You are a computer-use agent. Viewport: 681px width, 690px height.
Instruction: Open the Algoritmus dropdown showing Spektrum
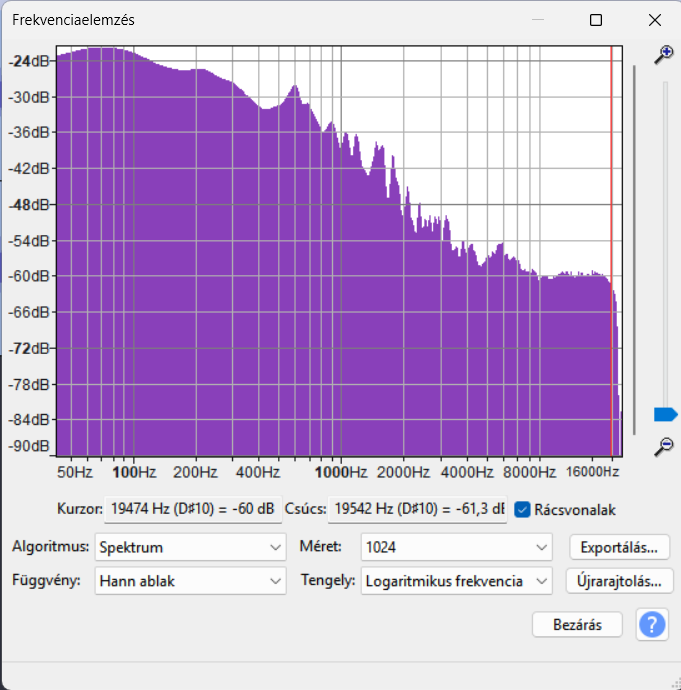tap(190, 547)
